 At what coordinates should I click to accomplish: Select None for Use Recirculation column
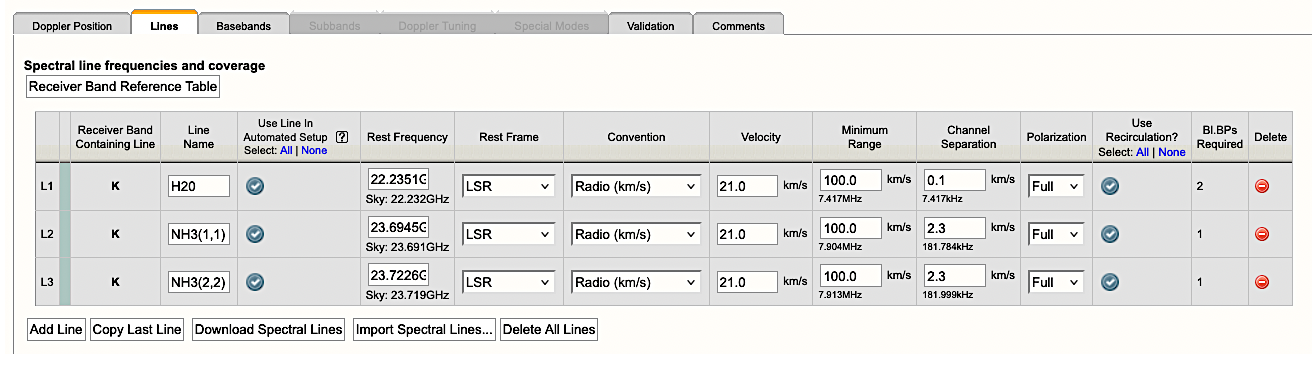(1172, 152)
